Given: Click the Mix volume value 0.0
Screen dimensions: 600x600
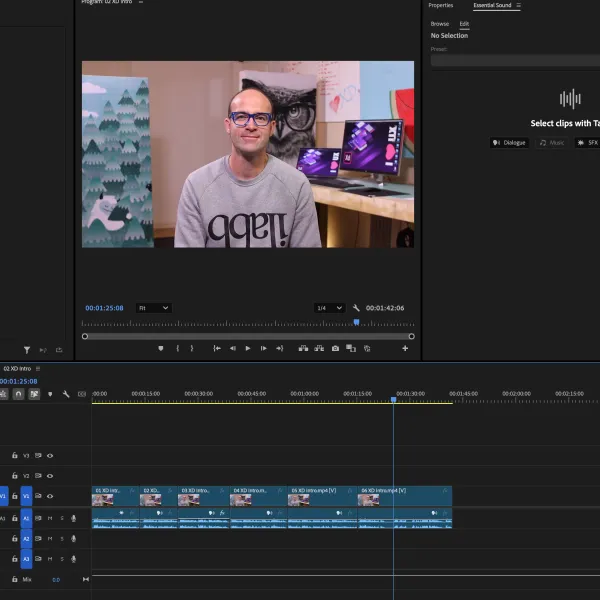Looking at the screenshot, I should pos(56,580).
